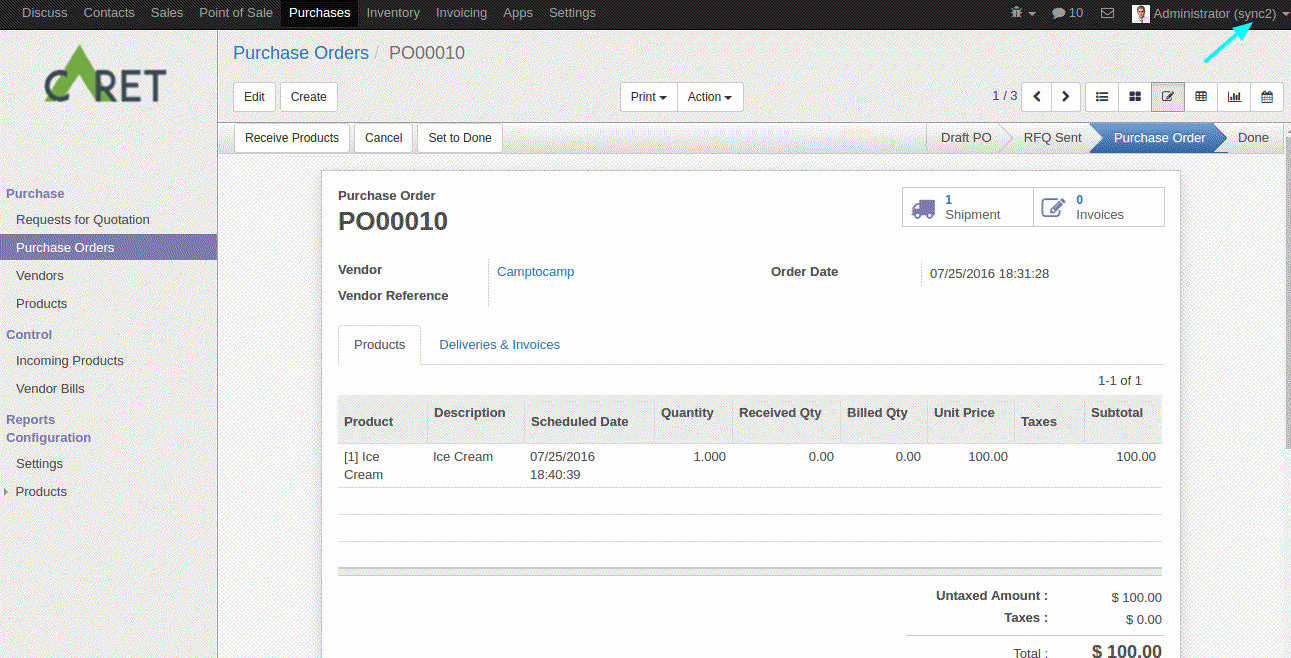Open the Inventory menu
1291x658 pixels.
[x=393, y=13]
